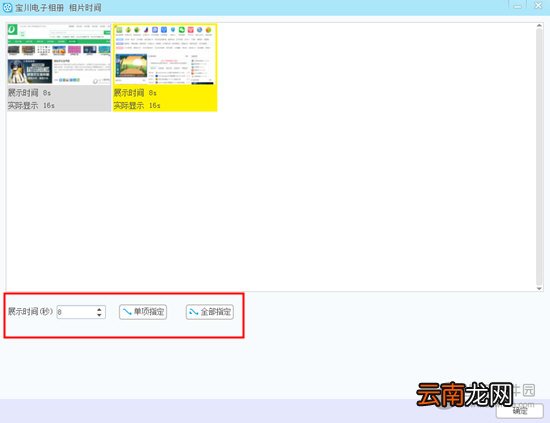Image resolution: width=550 pixels, height=423 pixels.
Task: Close the 相片时间 window
Action: point(538,6)
